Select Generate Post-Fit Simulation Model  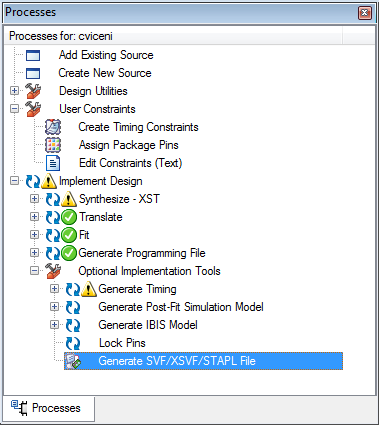click(181, 307)
